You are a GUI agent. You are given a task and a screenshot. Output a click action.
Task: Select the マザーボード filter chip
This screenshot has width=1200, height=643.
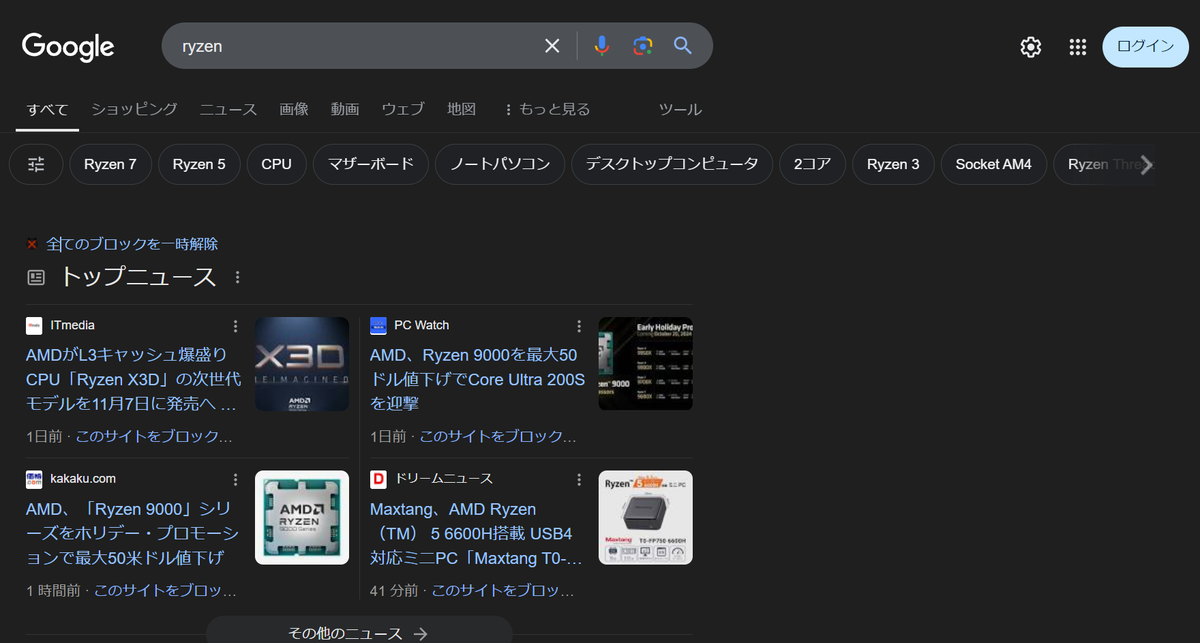[370, 164]
